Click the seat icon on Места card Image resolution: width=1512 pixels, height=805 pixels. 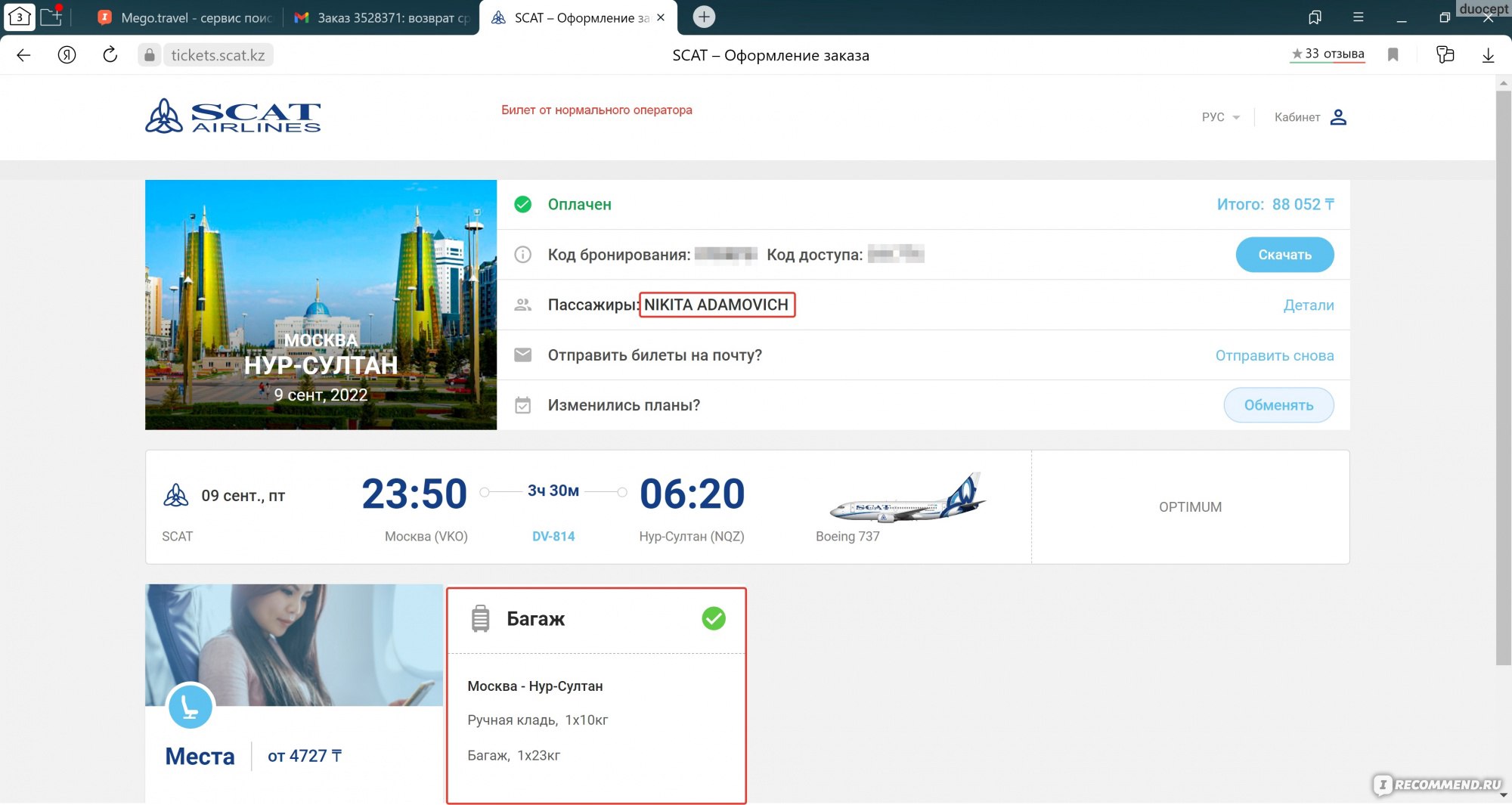190,707
